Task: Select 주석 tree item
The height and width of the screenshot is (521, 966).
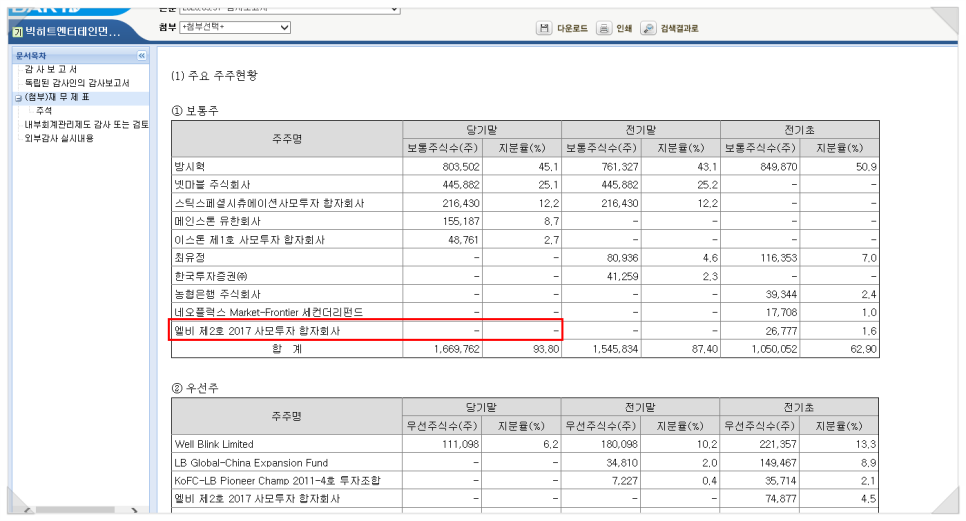Action: click(x=44, y=110)
